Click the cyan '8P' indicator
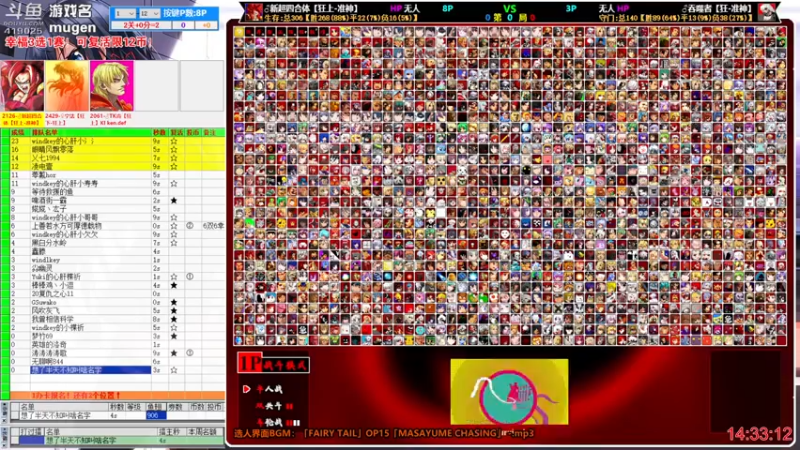The height and width of the screenshot is (450, 800). [447, 9]
